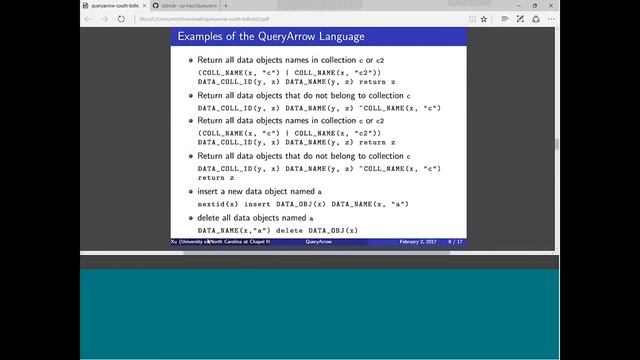Open the Share icon in toolbar
This screenshot has width=640, height=360.
pyautogui.click(x=536, y=19)
